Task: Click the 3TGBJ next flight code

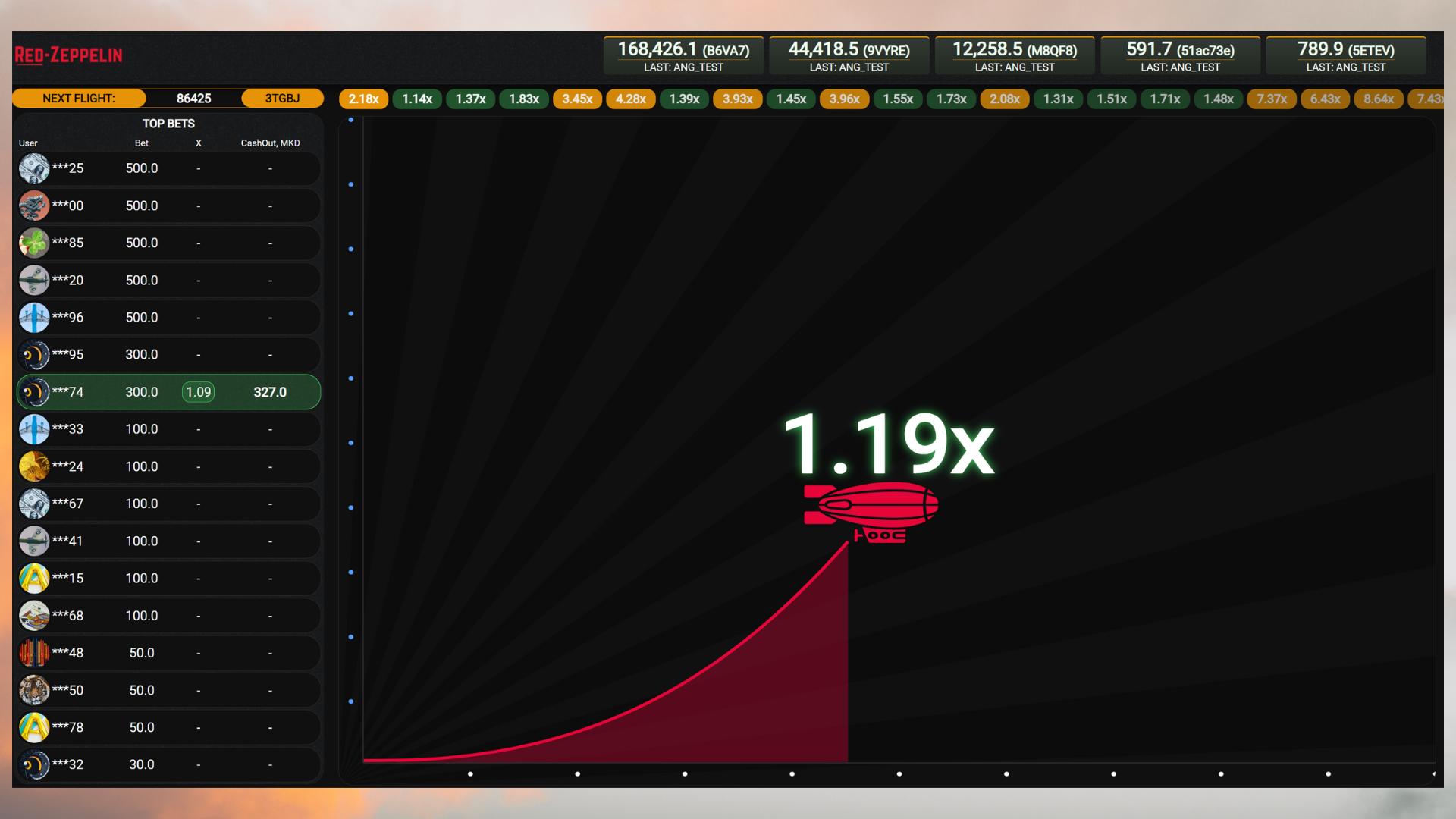Action: coord(282,99)
